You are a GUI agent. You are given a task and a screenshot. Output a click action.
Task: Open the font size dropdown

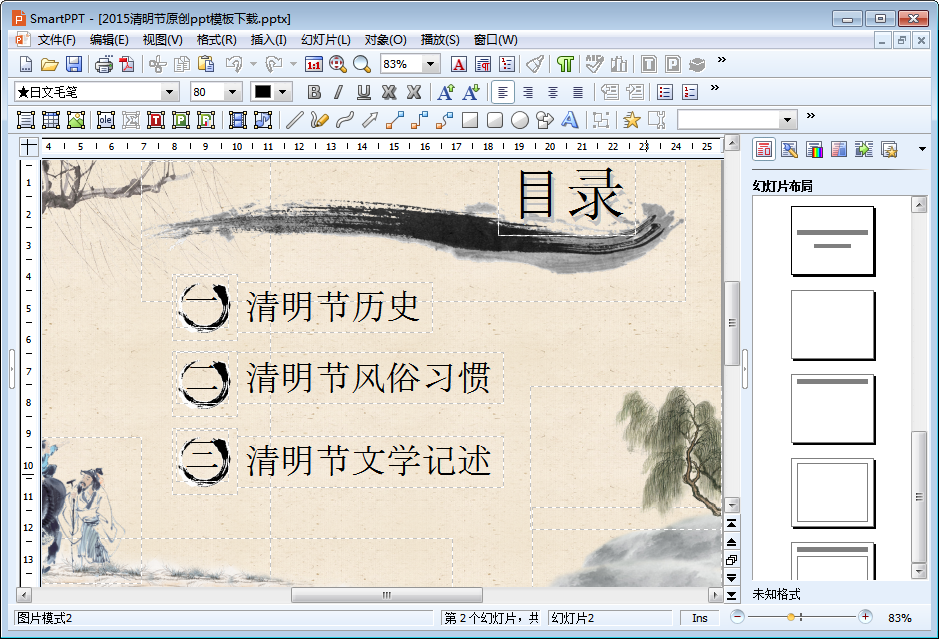tap(232, 92)
